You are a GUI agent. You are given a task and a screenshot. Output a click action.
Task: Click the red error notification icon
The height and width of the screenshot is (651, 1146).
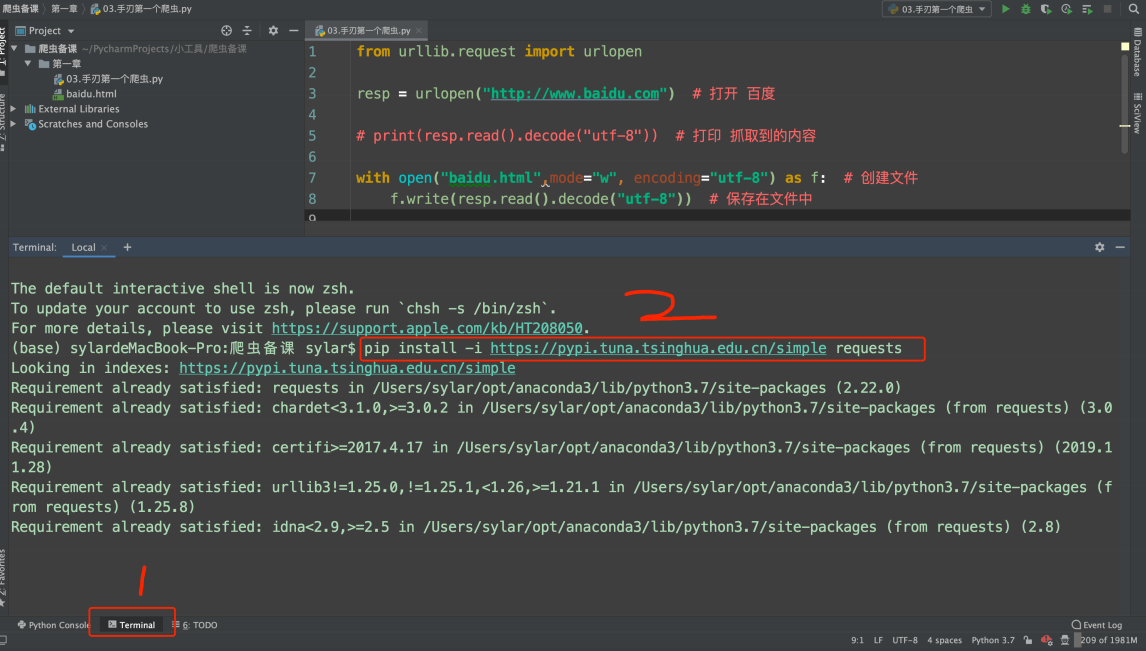pyautogui.click(x=1047, y=640)
